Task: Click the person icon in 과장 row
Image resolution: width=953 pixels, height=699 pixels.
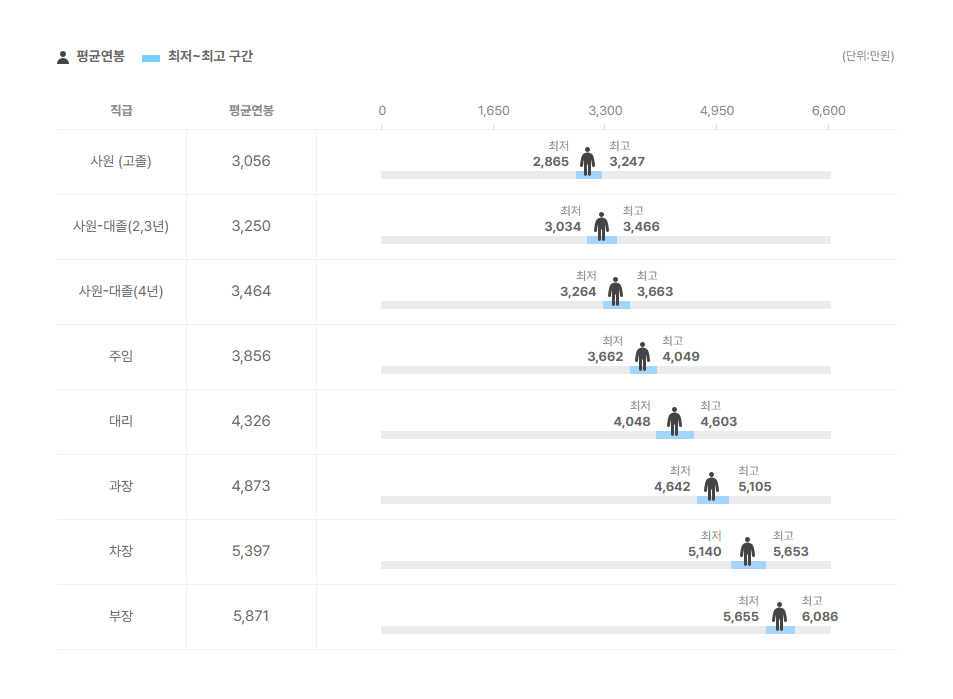Action: tap(711, 485)
